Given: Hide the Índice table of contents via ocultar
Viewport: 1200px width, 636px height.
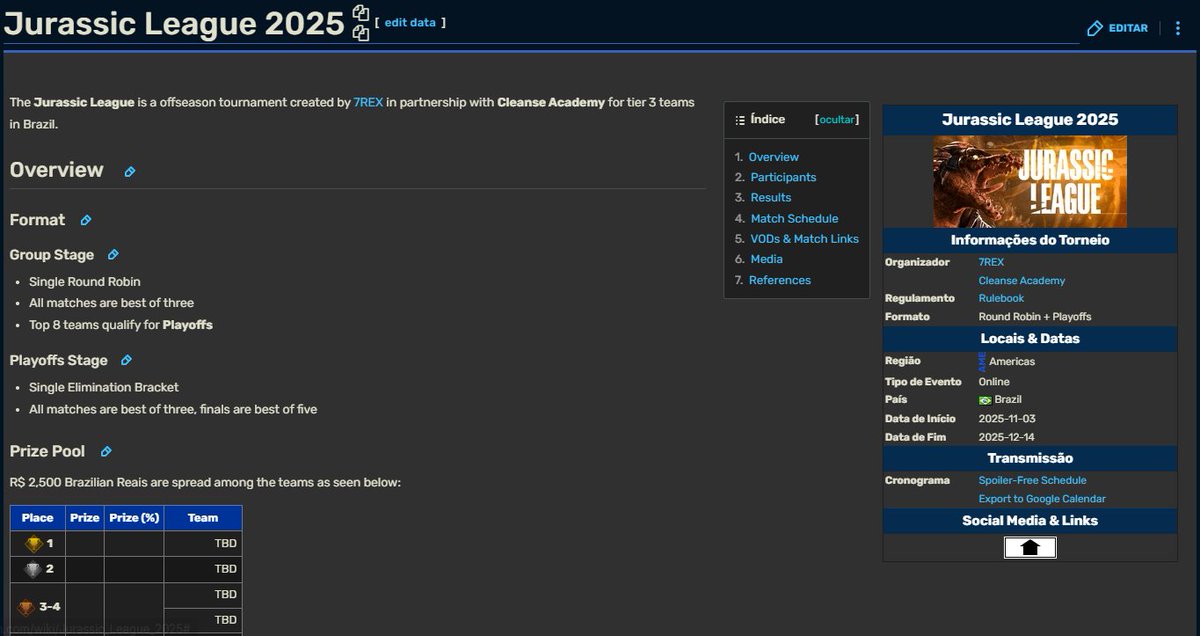Looking at the screenshot, I should pyautogui.click(x=837, y=120).
